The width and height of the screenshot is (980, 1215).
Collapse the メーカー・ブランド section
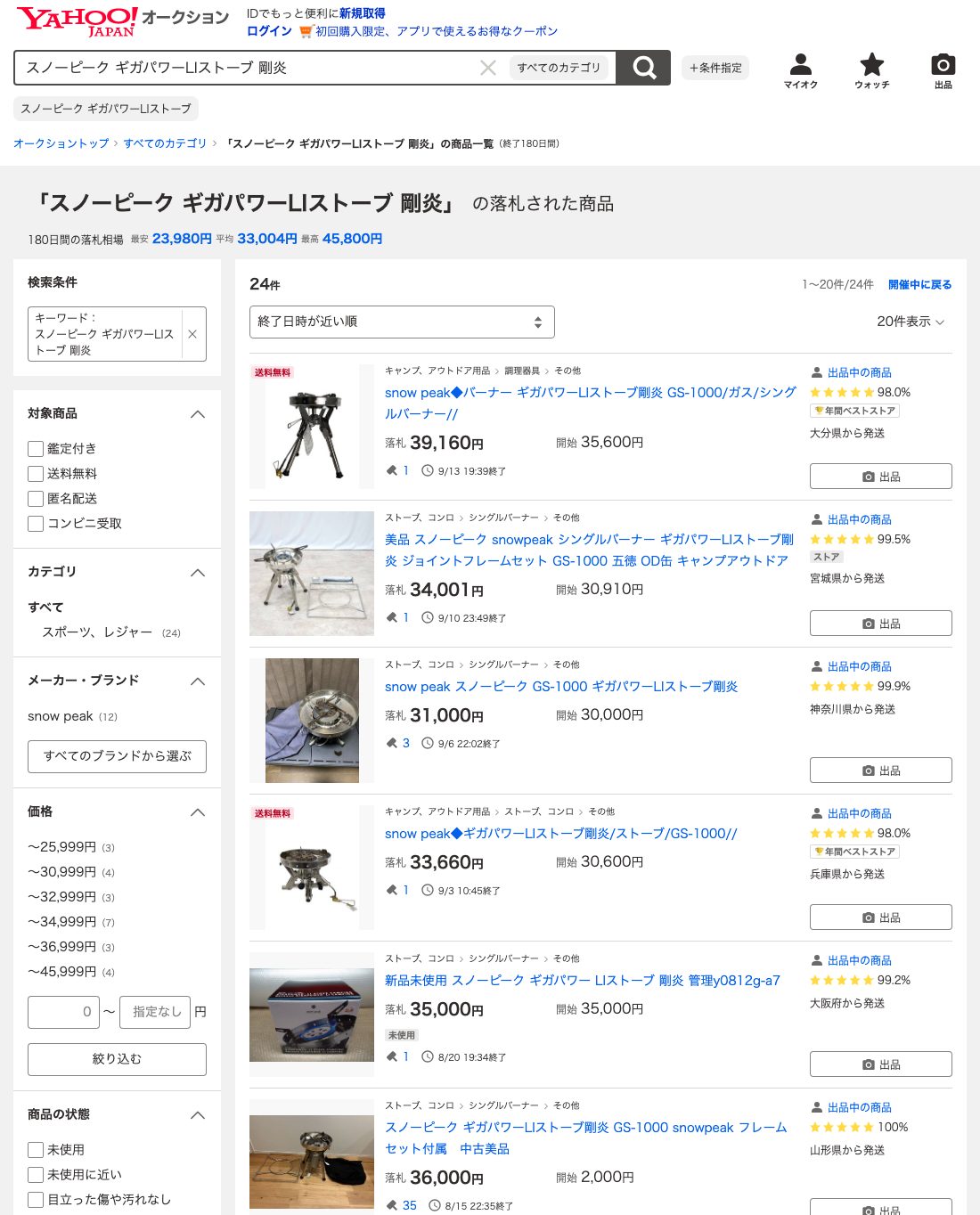(198, 681)
